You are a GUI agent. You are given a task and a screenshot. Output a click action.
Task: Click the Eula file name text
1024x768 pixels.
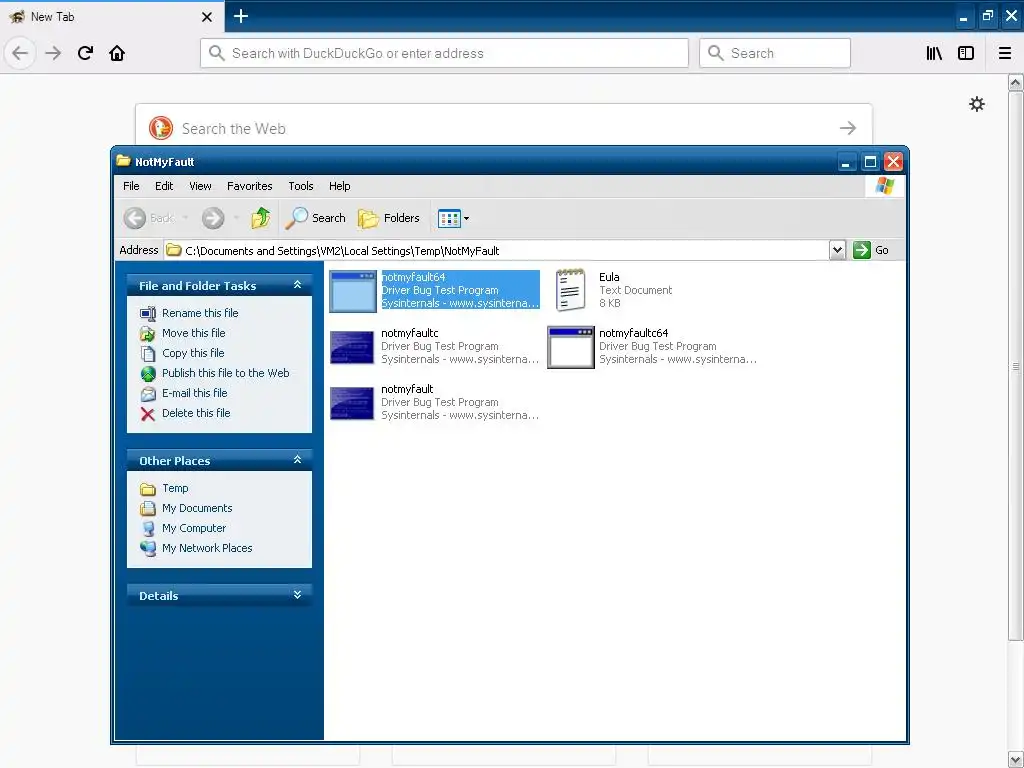[609, 277]
